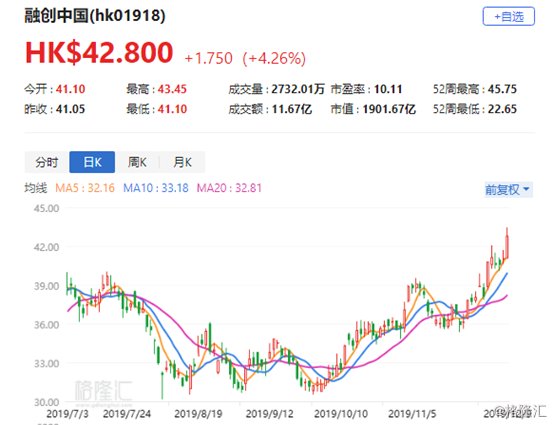Click the 2019/11/5 date axis marker
Image resolution: width=554 pixels, height=425 pixels.
pos(412,414)
